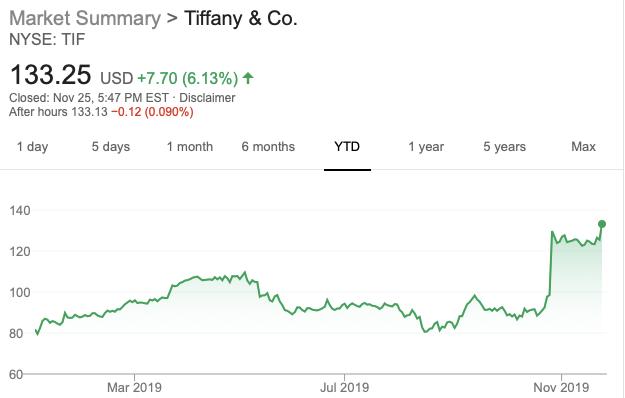Show the 6 months chart
Viewport: 625px width, 398px height.
point(268,147)
